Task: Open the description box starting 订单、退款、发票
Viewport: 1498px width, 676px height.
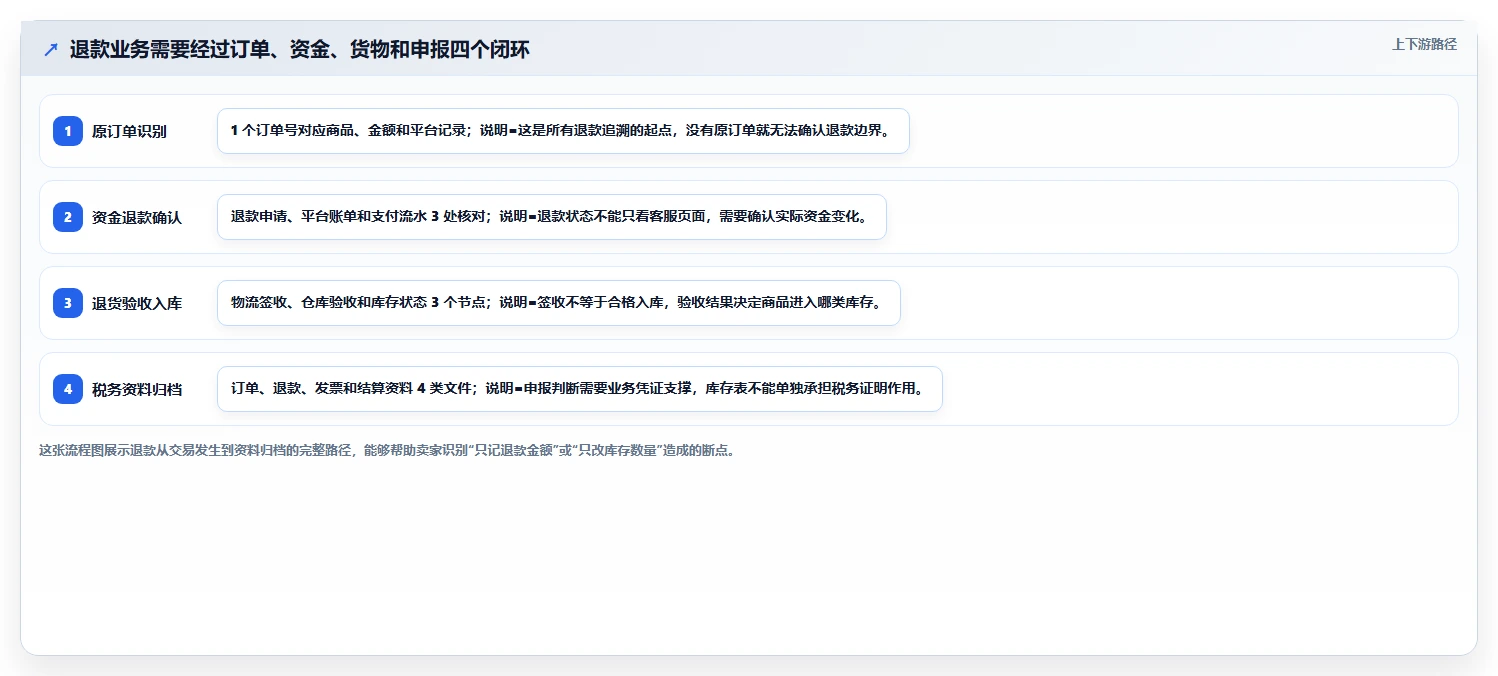Action: (580, 389)
